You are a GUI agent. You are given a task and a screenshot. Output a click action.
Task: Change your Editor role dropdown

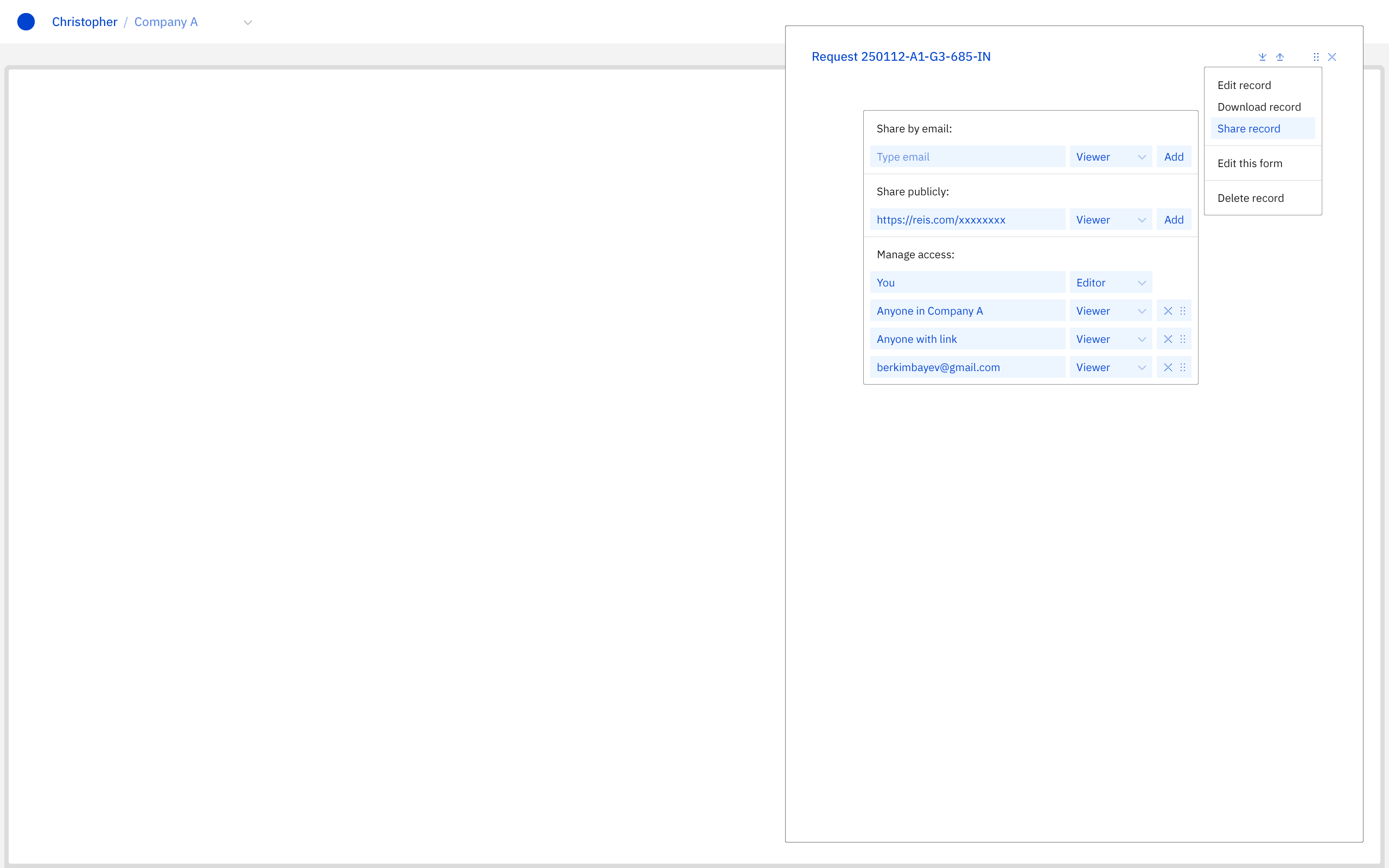(1110, 283)
